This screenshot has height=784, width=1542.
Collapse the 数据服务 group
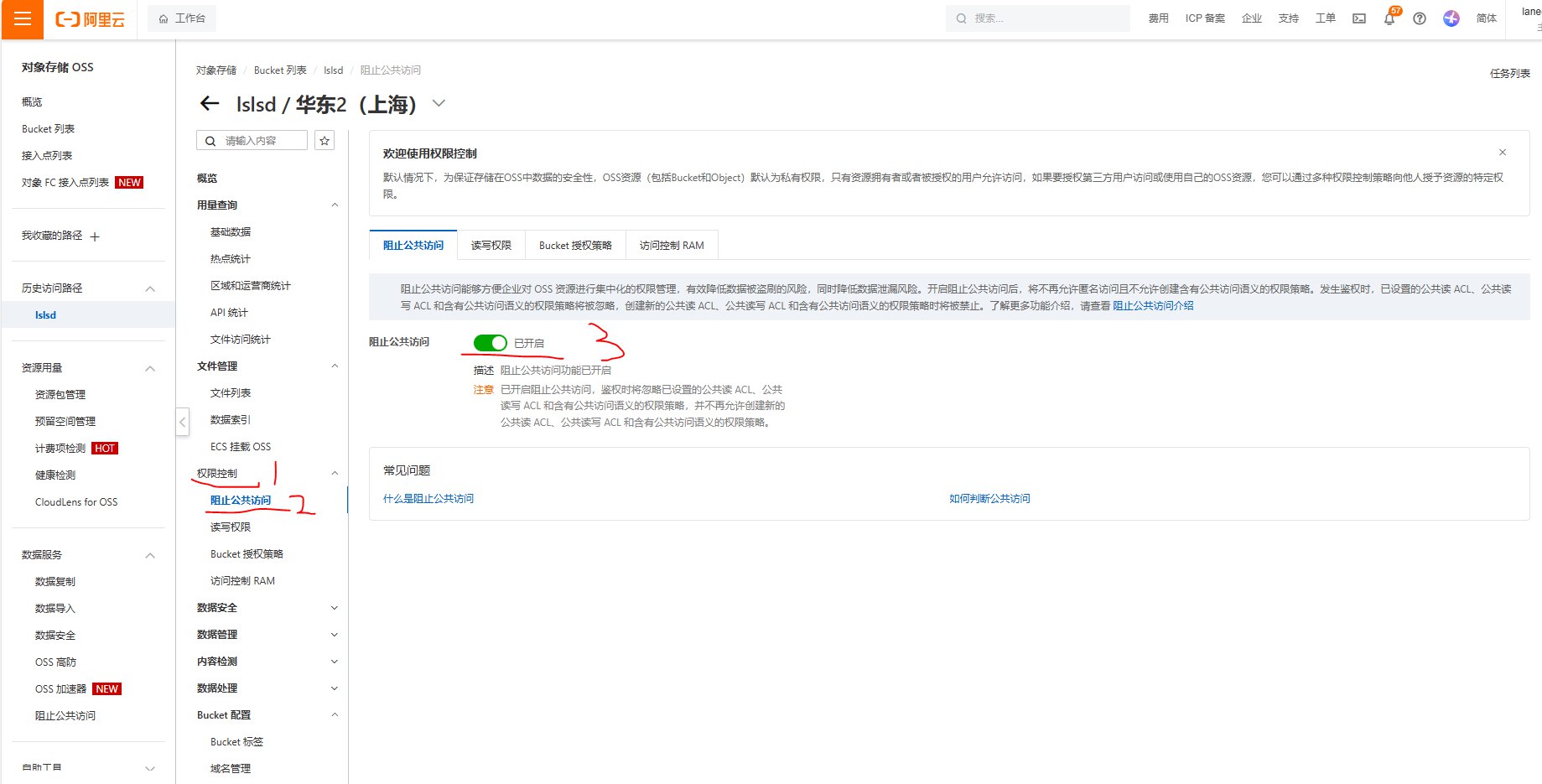tap(150, 555)
